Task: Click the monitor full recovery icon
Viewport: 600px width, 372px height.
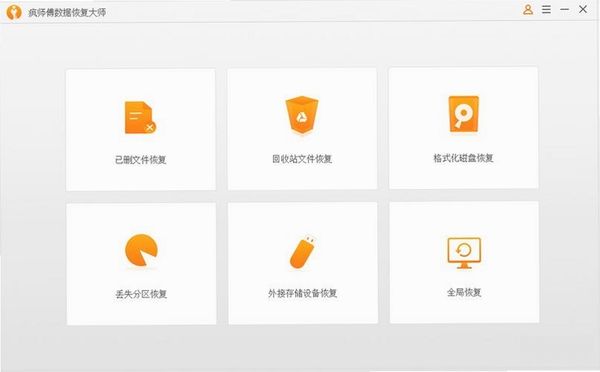Action: (464, 253)
